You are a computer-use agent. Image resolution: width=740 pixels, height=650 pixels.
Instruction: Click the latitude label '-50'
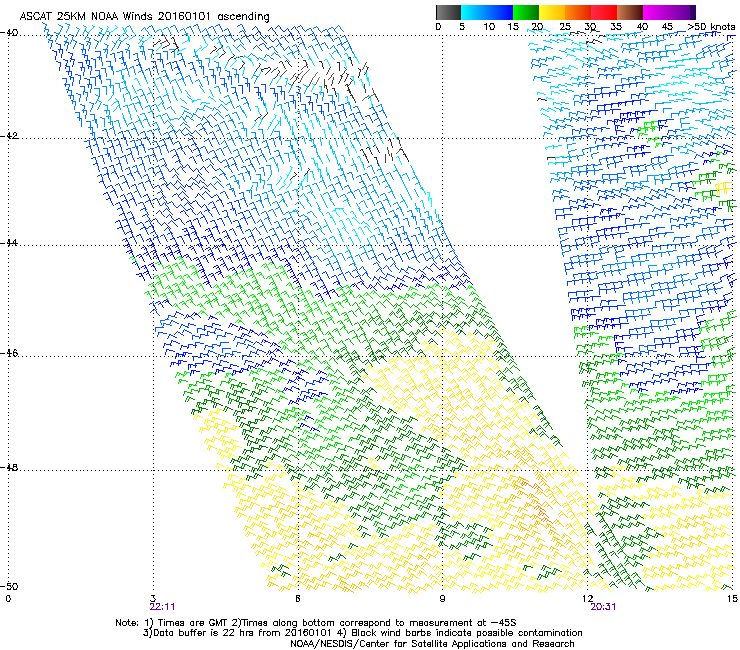[x=9, y=586]
